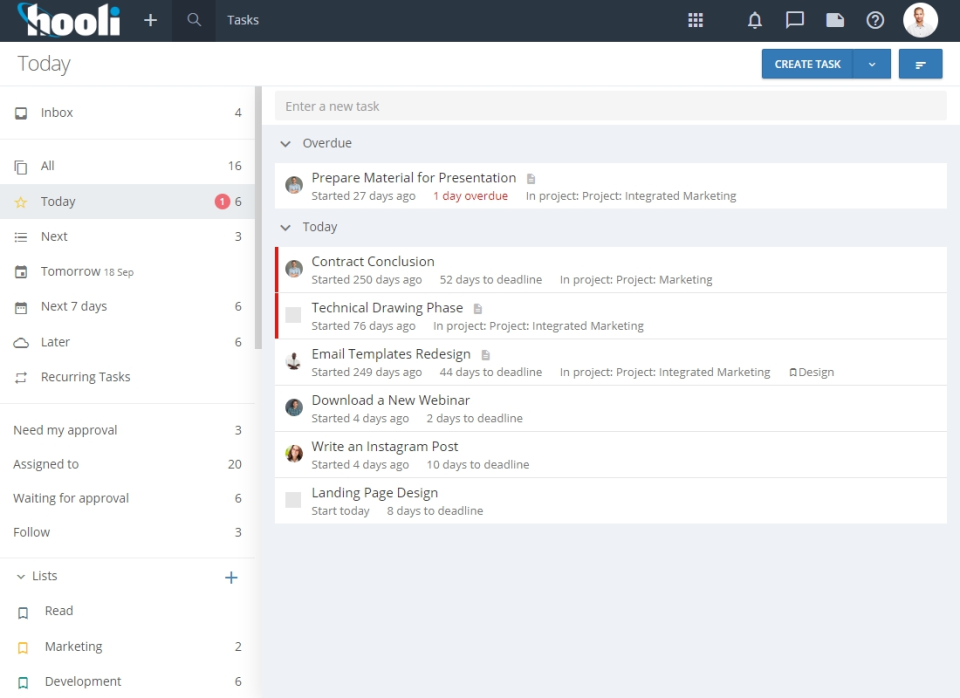
Task: Click the search magnifier icon
Action: [x=194, y=20]
